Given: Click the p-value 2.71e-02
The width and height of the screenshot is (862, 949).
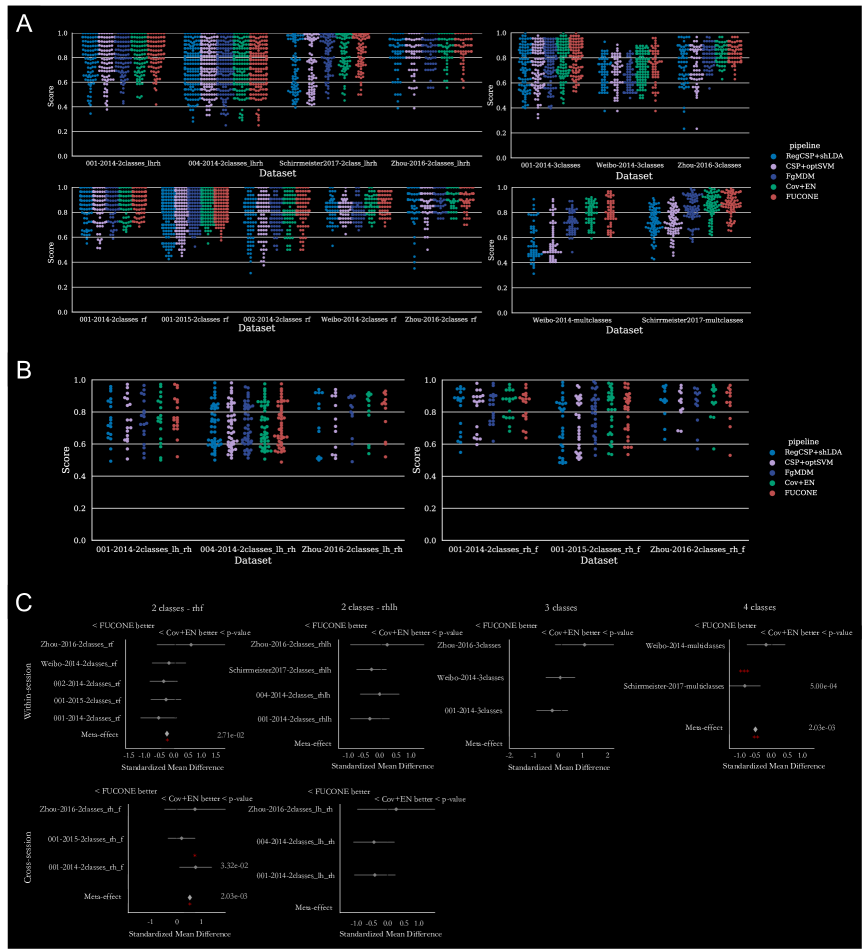Looking at the screenshot, I should click(231, 735).
